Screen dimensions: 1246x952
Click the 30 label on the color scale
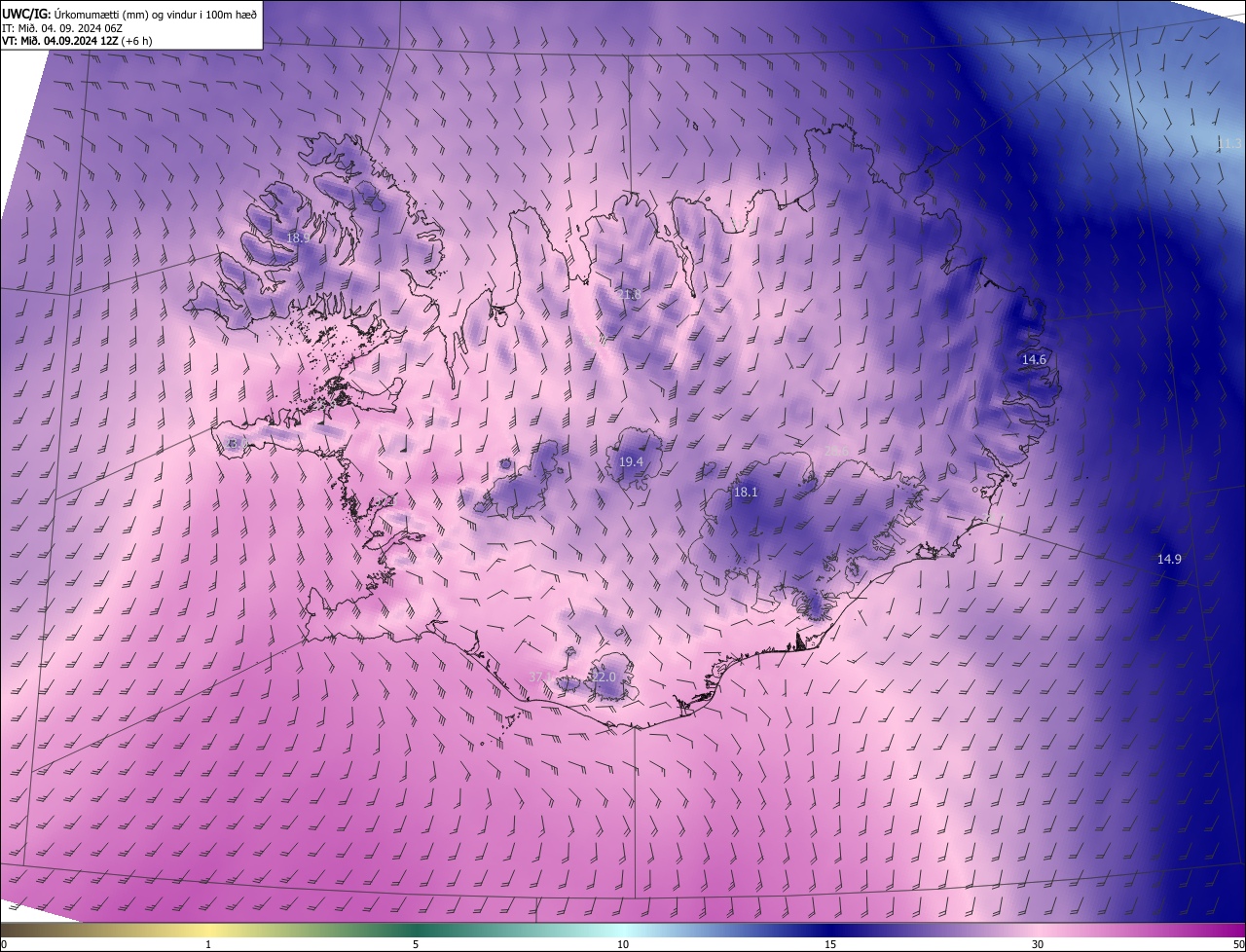tap(1038, 944)
